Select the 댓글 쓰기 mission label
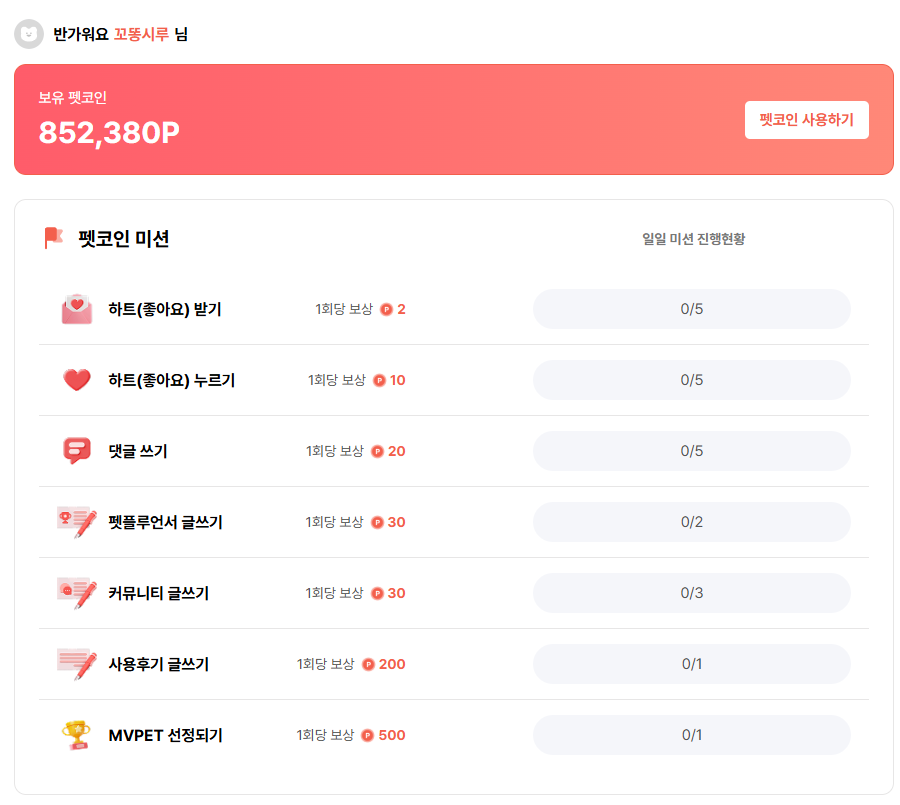Viewport: 900px width, 805px height. click(x=138, y=451)
